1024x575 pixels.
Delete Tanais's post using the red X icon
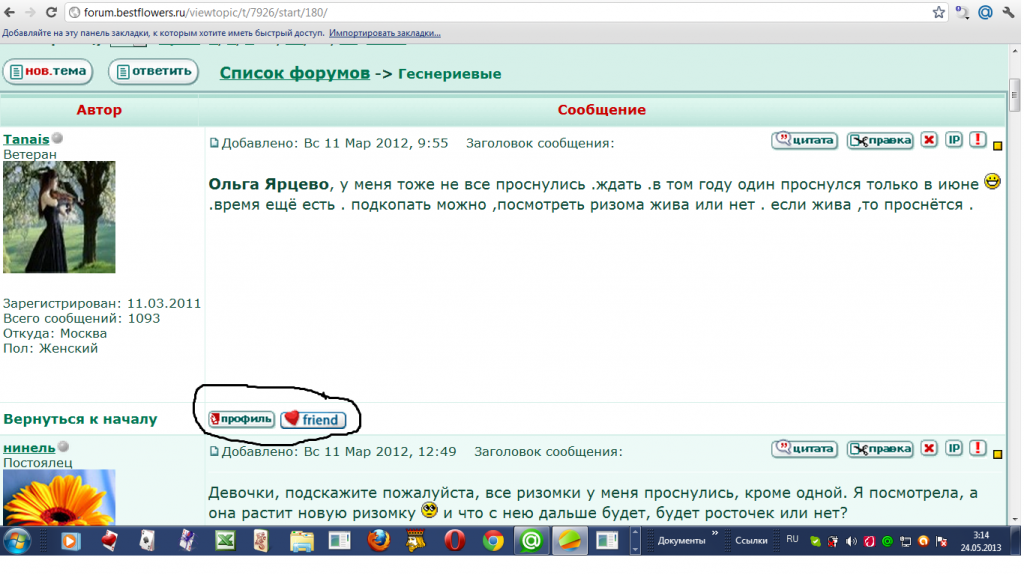pyautogui.click(x=929, y=140)
